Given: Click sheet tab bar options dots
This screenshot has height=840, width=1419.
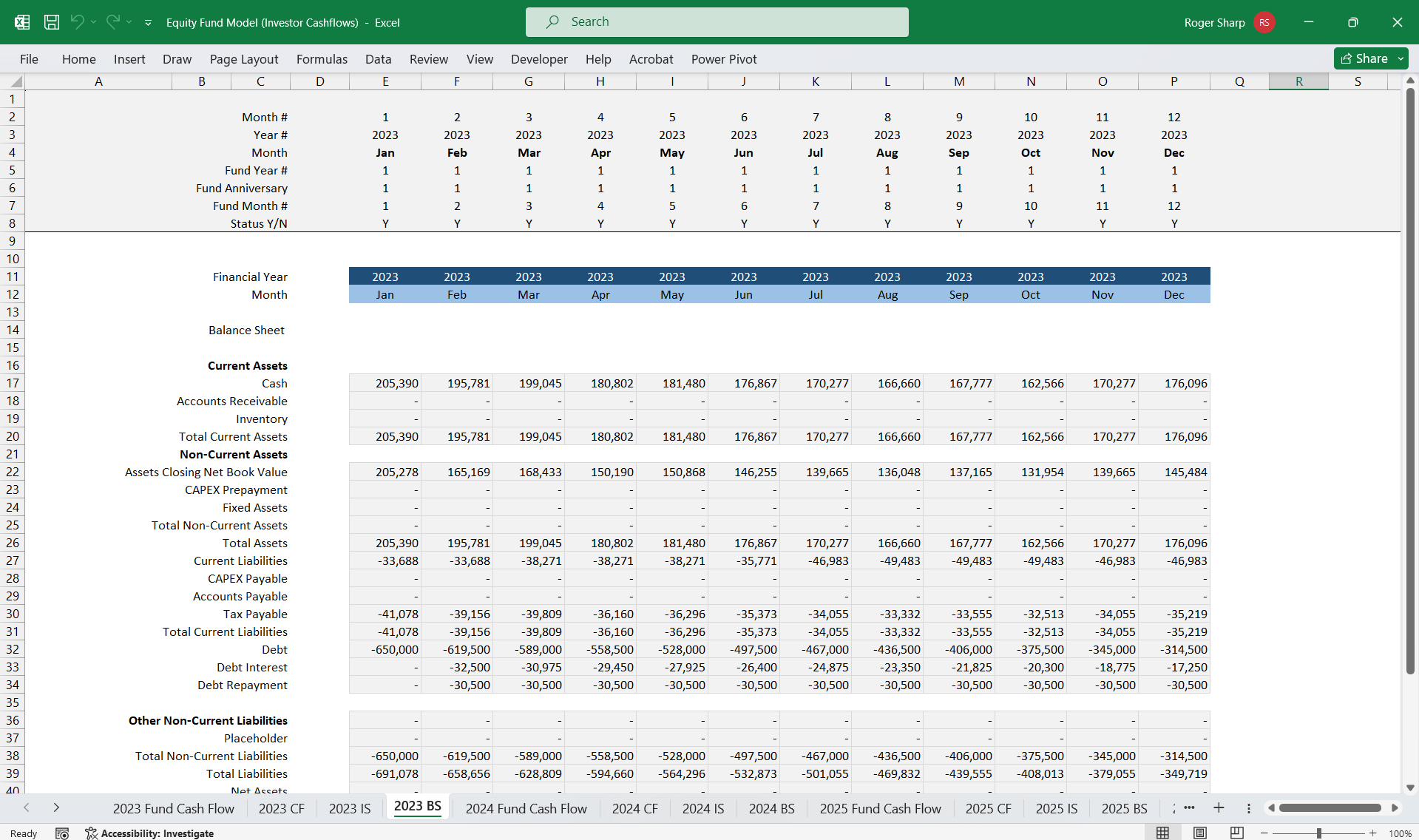Looking at the screenshot, I should [x=1248, y=808].
